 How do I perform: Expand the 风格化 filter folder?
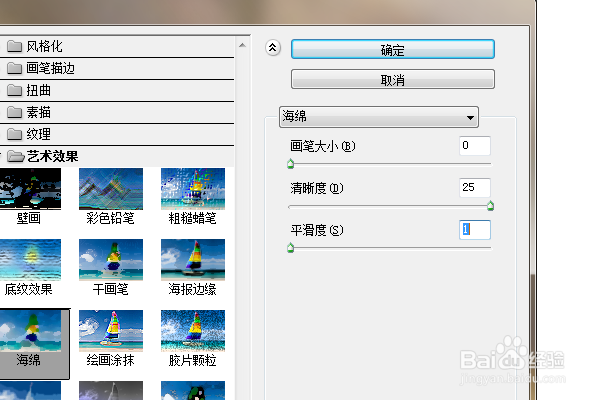(x=117, y=47)
